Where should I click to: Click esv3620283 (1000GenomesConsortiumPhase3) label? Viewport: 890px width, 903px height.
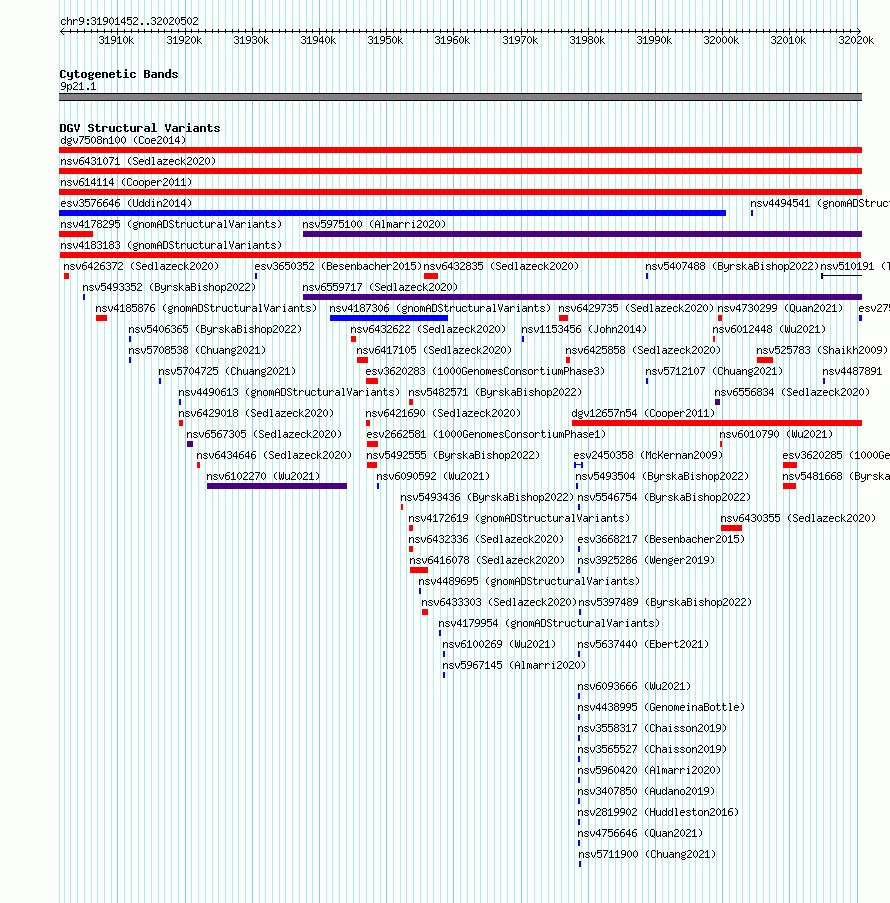pyautogui.click(x=485, y=371)
